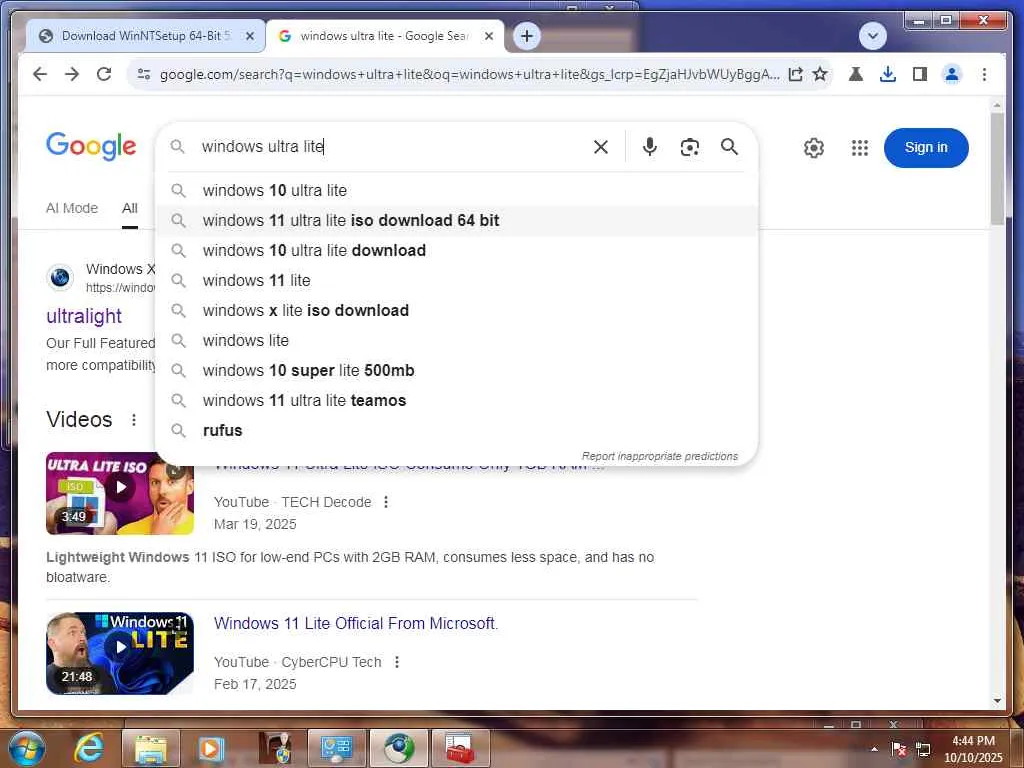Search by image with the camera icon

pyautogui.click(x=690, y=147)
